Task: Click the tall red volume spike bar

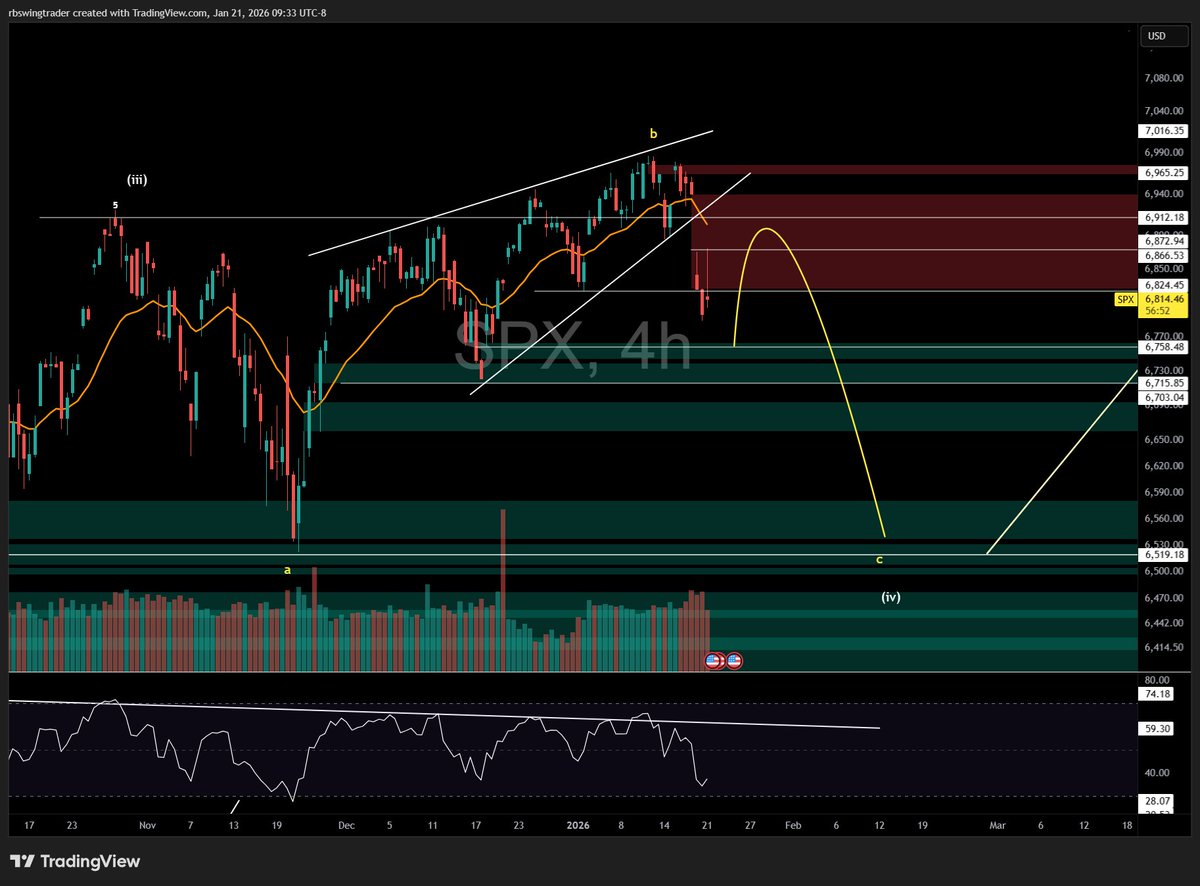Action: [x=502, y=590]
